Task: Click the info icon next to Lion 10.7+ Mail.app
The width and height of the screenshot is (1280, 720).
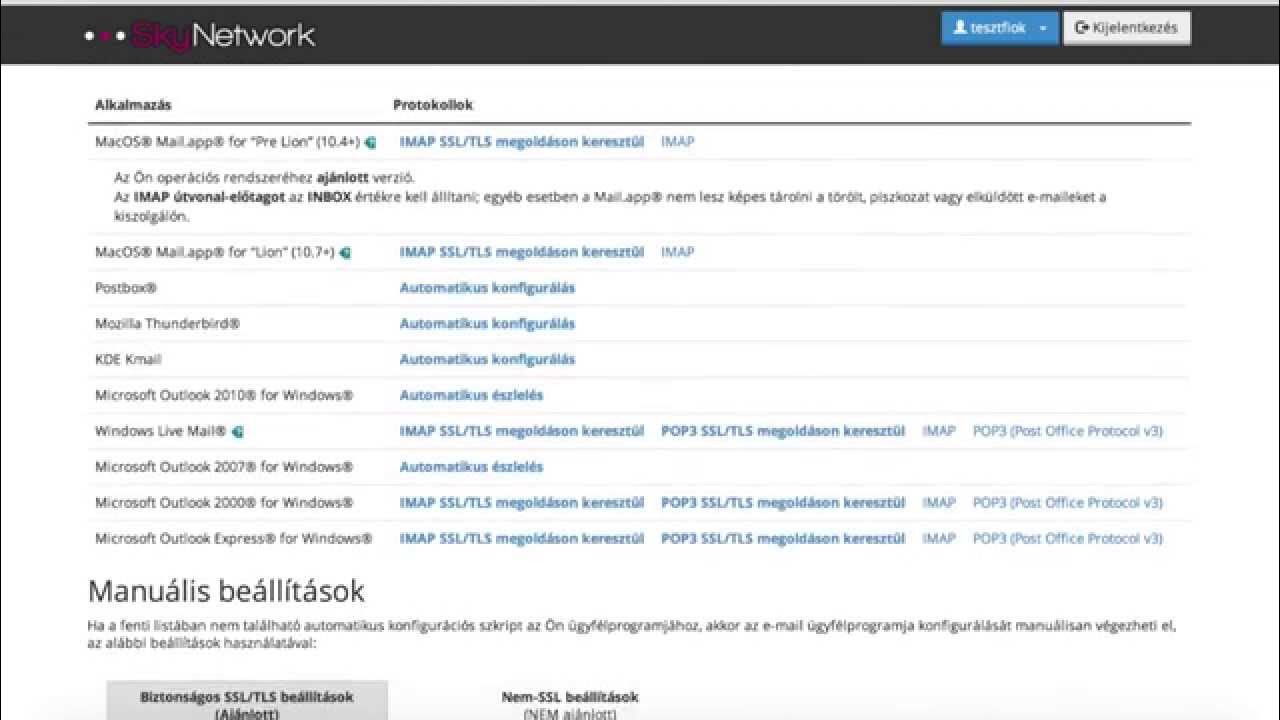Action: 345,253
